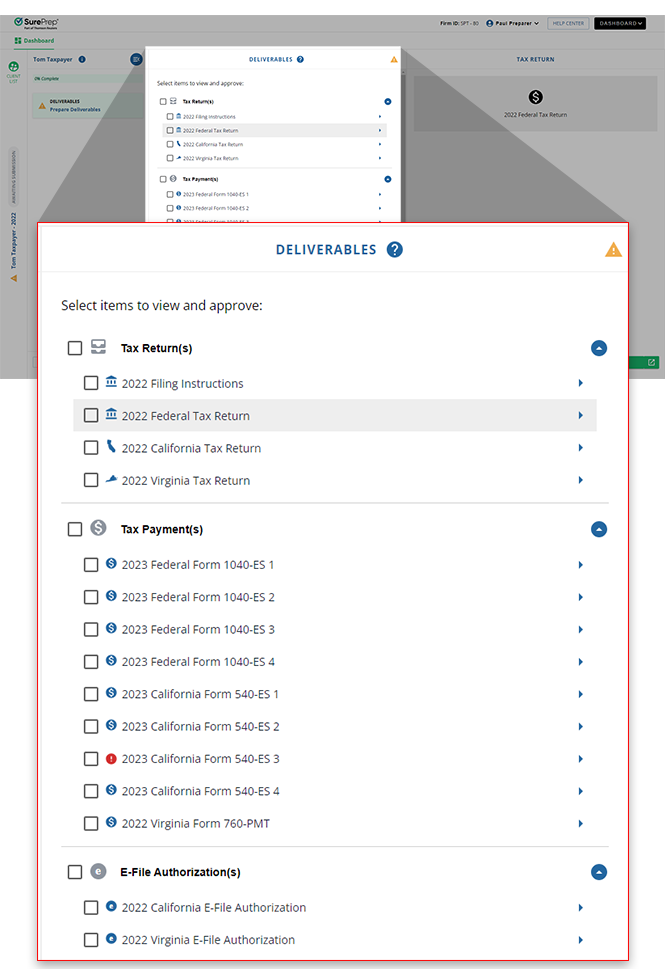Click the SurePrep logo
This screenshot has height=969, width=665.
(x=36, y=22)
